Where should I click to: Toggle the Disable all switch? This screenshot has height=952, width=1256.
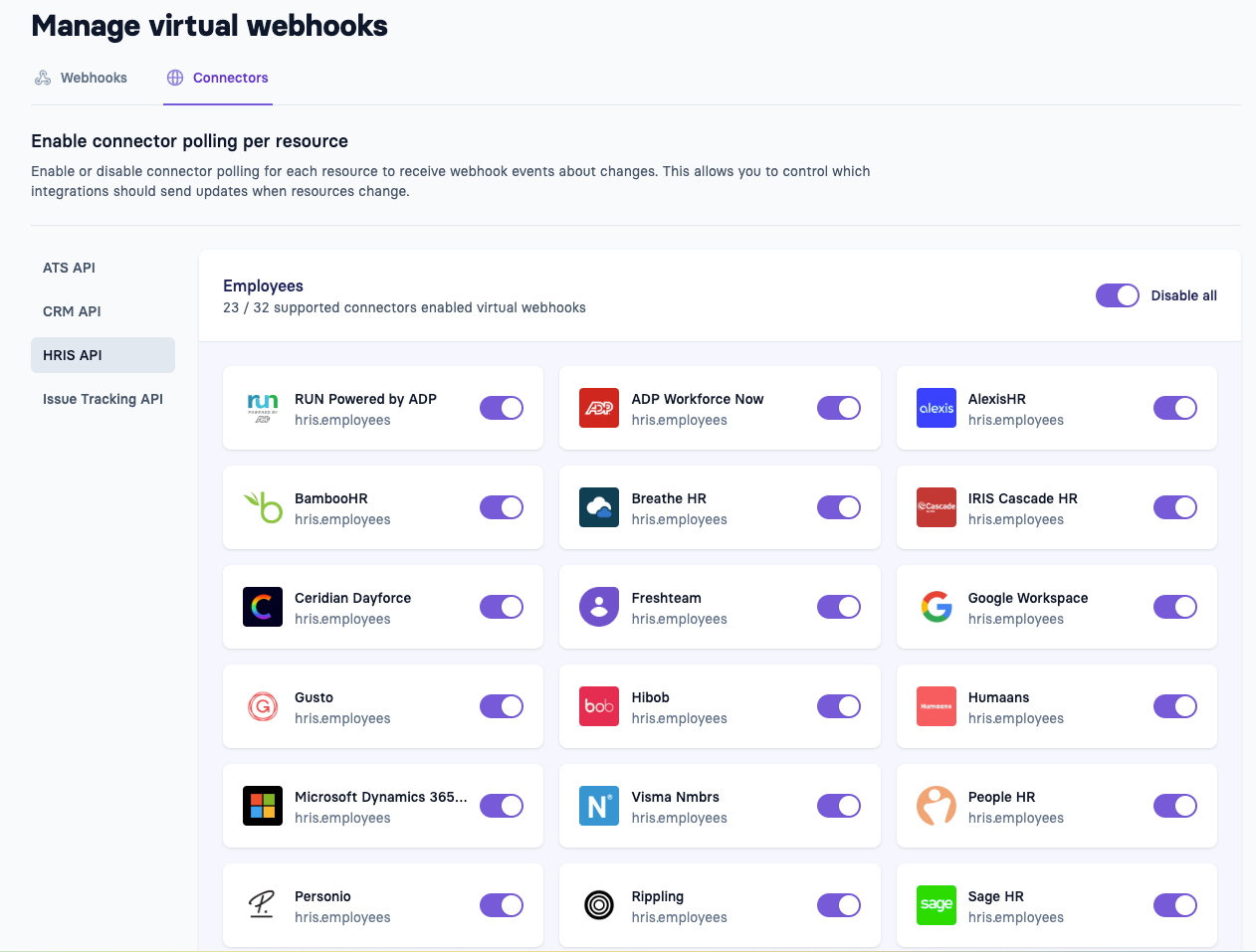(x=1118, y=295)
